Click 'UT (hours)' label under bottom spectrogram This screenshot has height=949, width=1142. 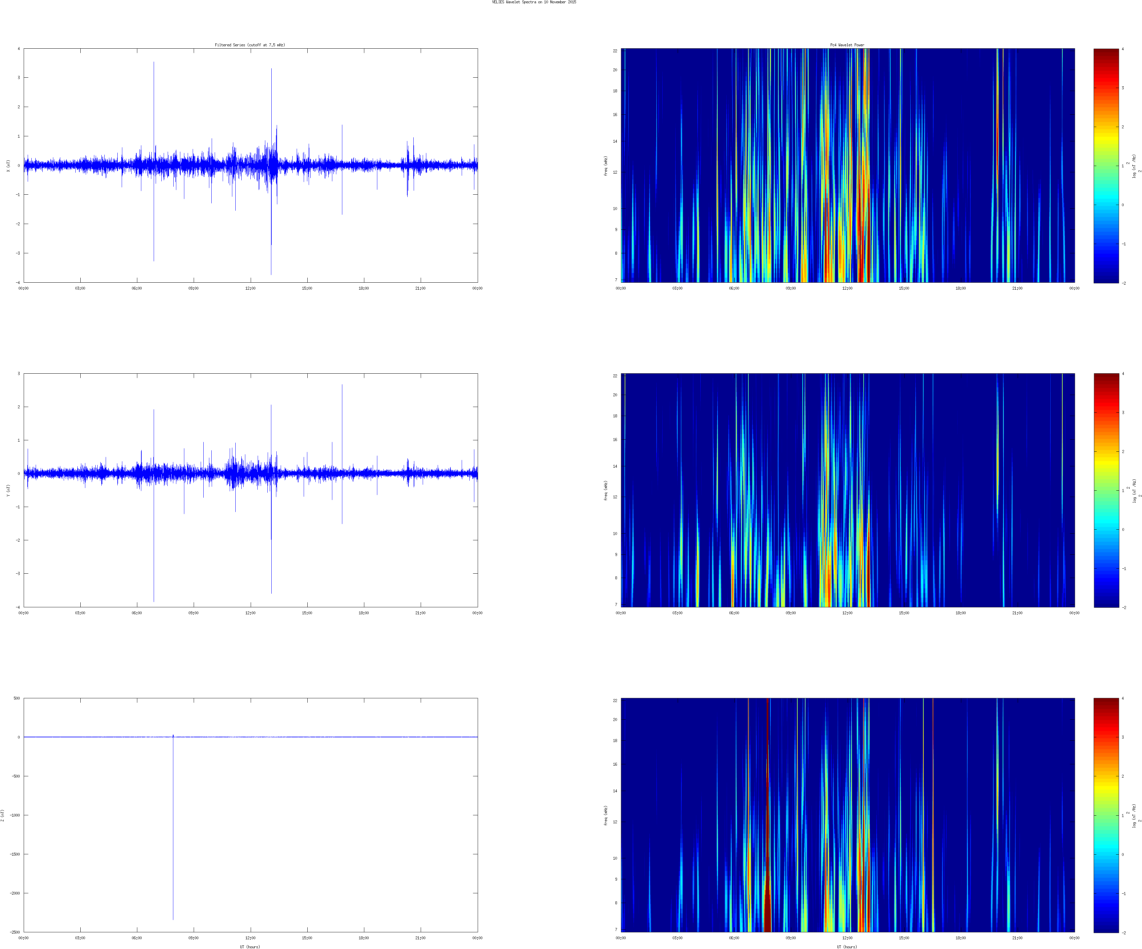(847, 946)
